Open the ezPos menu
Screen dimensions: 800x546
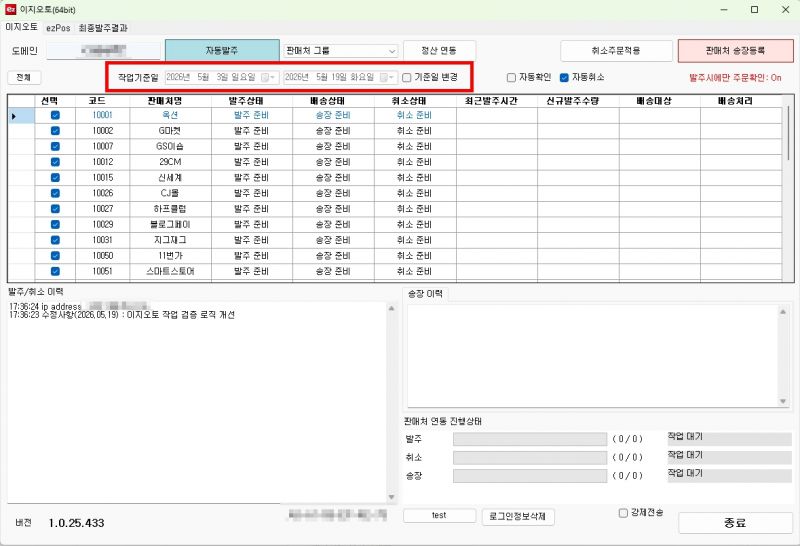pyautogui.click(x=58, y=28)
